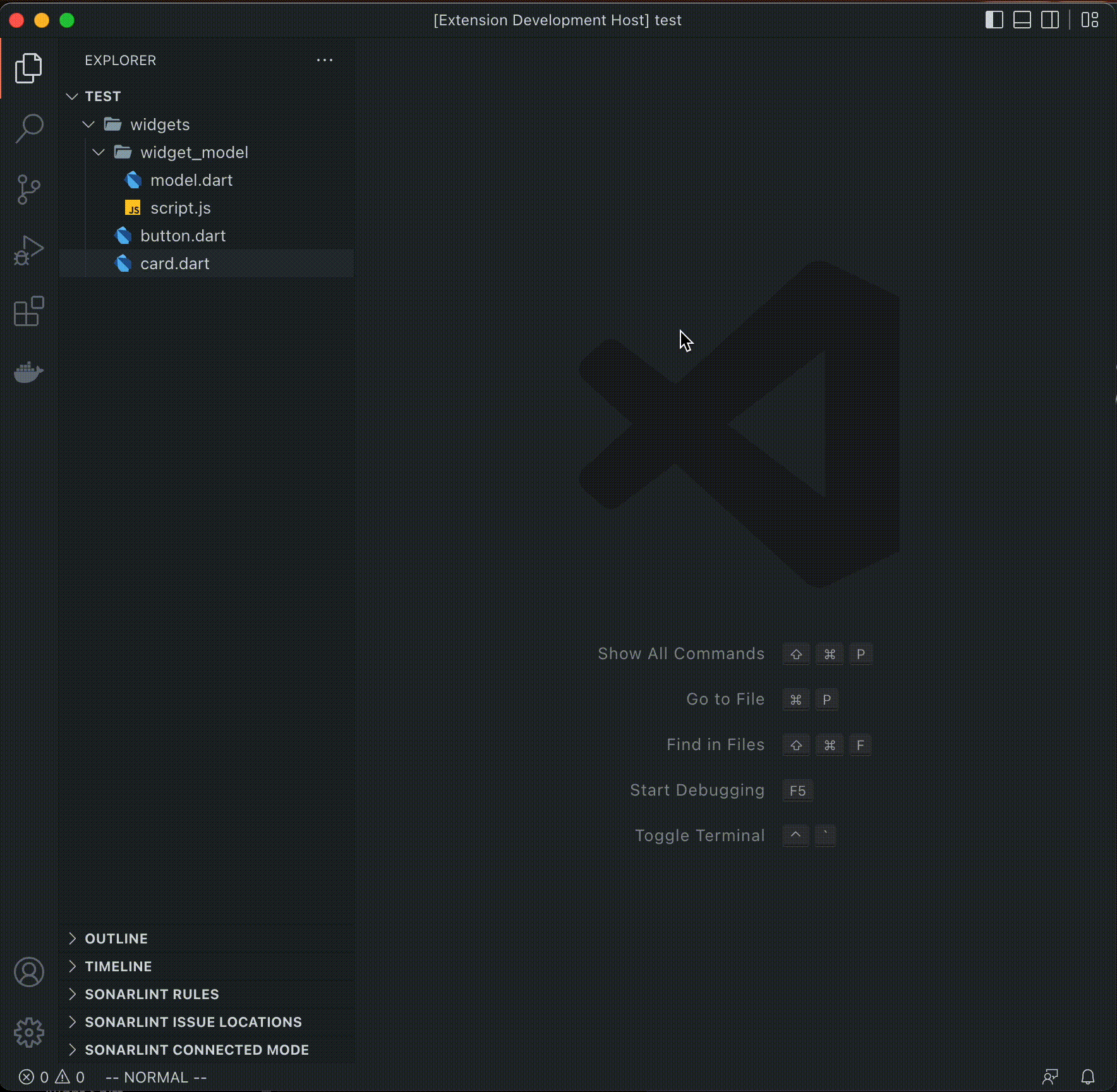Open the Accounts icon in activity bar
Viewport: 1117px width, 1092px height.
pos(29,972)
